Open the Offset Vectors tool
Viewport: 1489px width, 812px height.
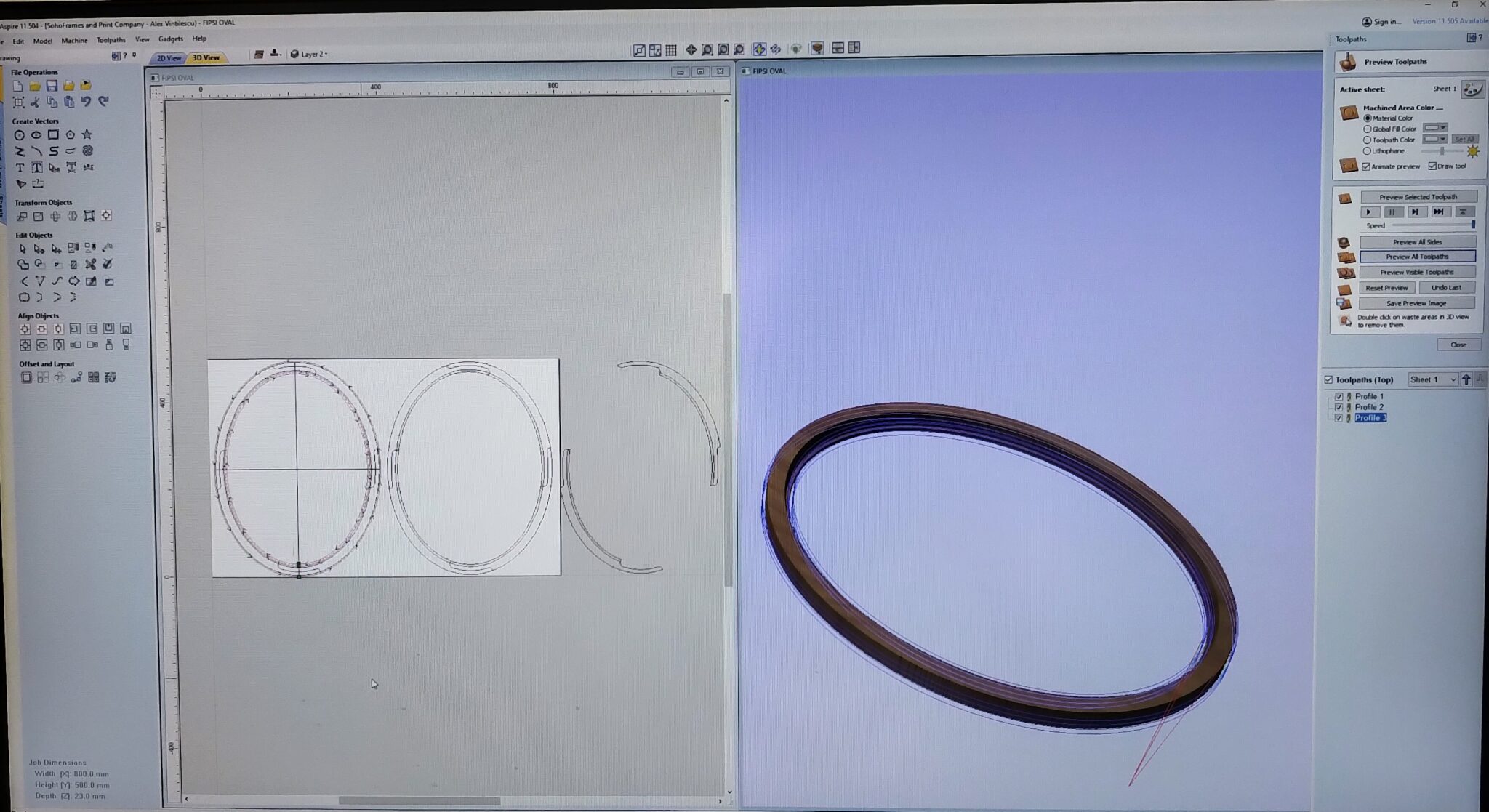click(26, 377)
